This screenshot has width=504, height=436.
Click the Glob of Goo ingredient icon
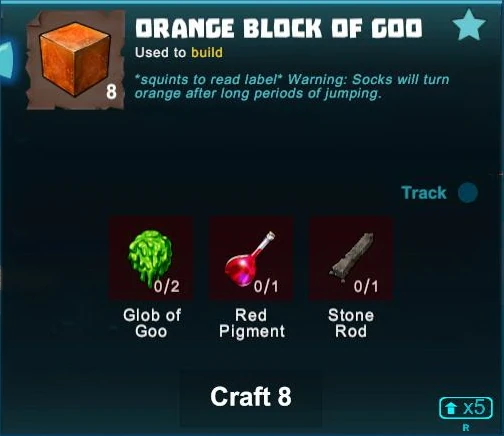pos(151,258)
